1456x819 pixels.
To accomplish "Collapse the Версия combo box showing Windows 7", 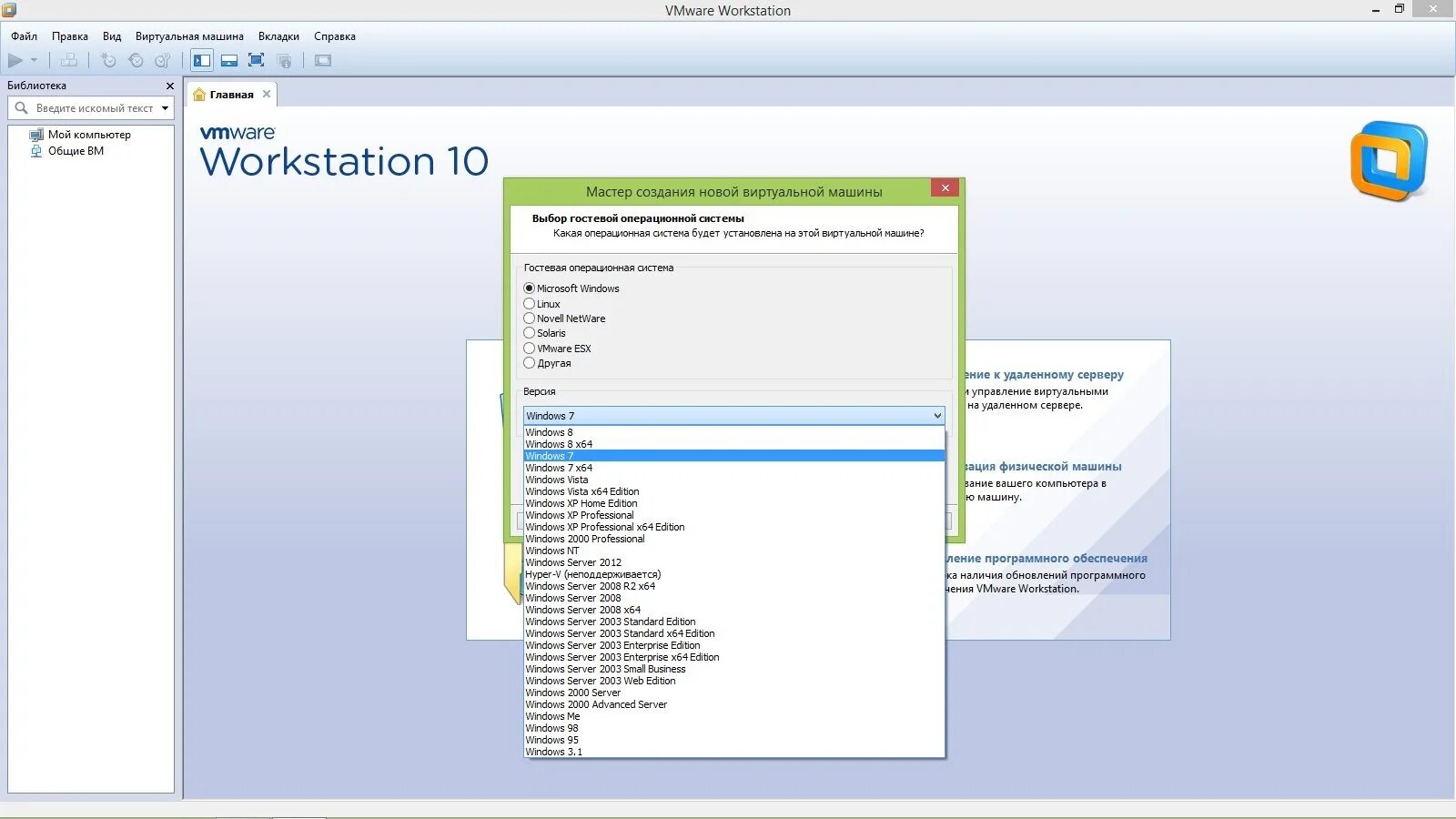I will point(733,416).
